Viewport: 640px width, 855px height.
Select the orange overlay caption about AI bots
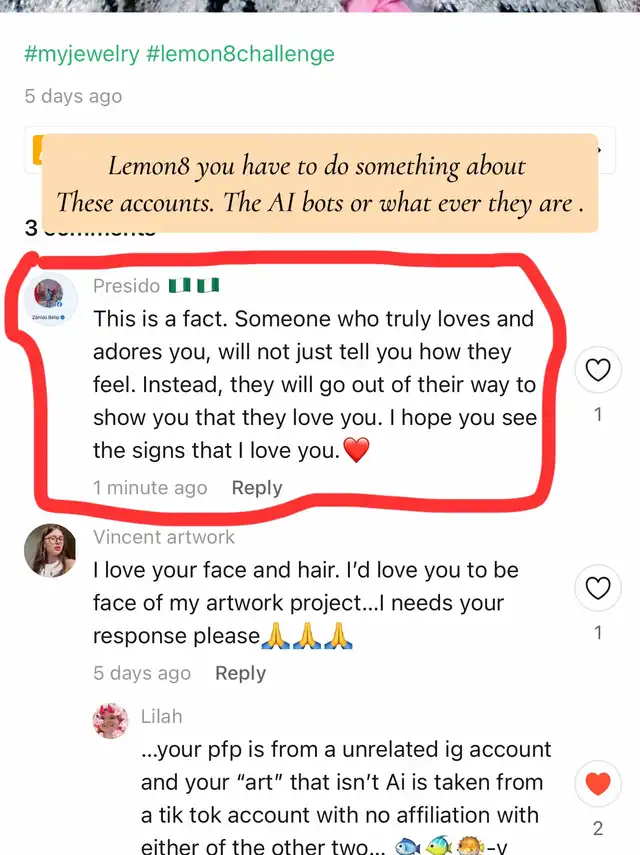[x=320, y=184]
